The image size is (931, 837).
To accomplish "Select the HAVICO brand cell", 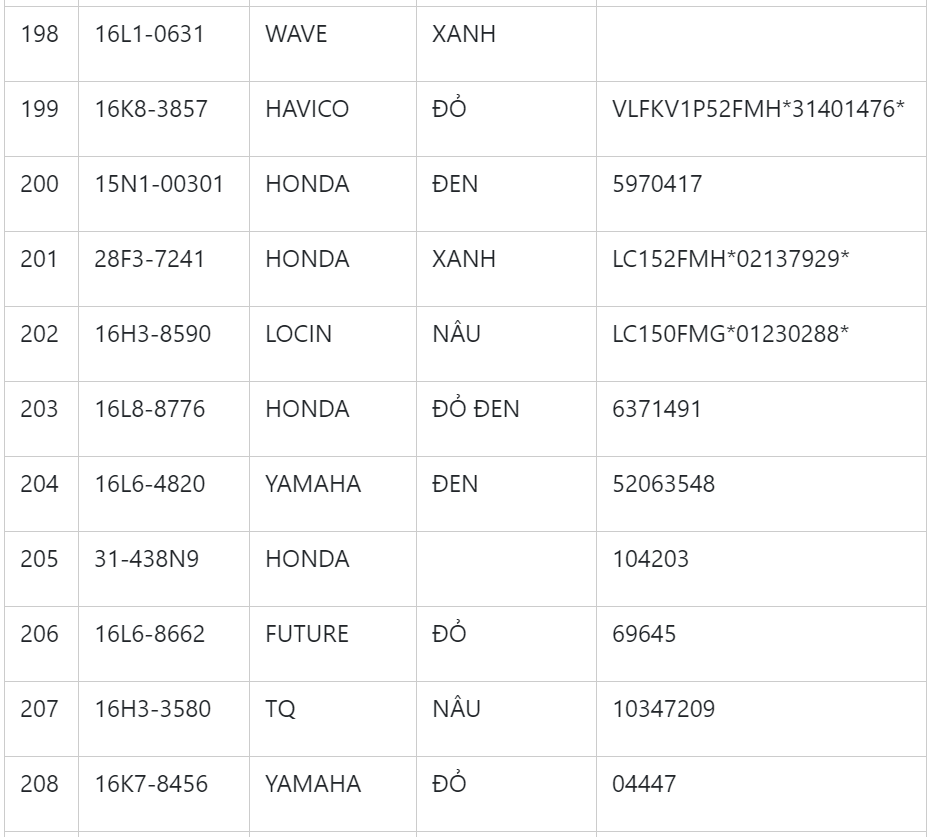I will [x=307, y=110].
